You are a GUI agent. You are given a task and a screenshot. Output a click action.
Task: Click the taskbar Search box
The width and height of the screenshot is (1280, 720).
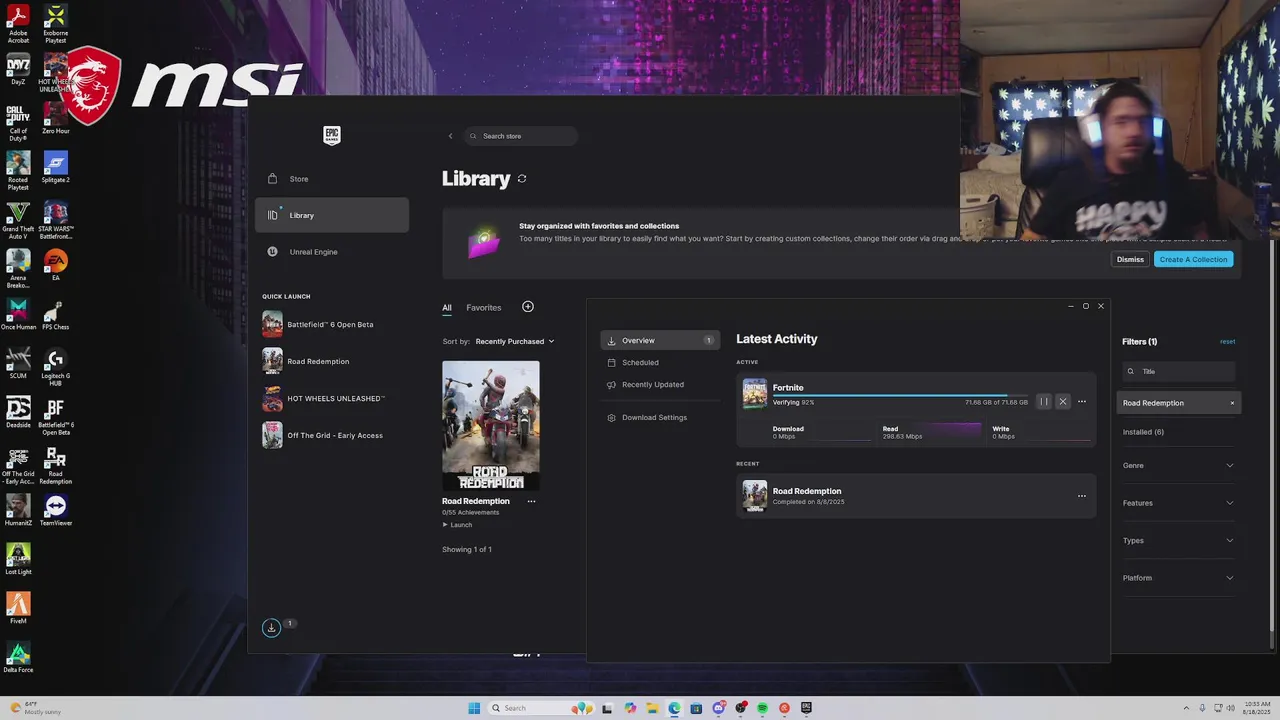pyautogui.click(x=541, y=708)
